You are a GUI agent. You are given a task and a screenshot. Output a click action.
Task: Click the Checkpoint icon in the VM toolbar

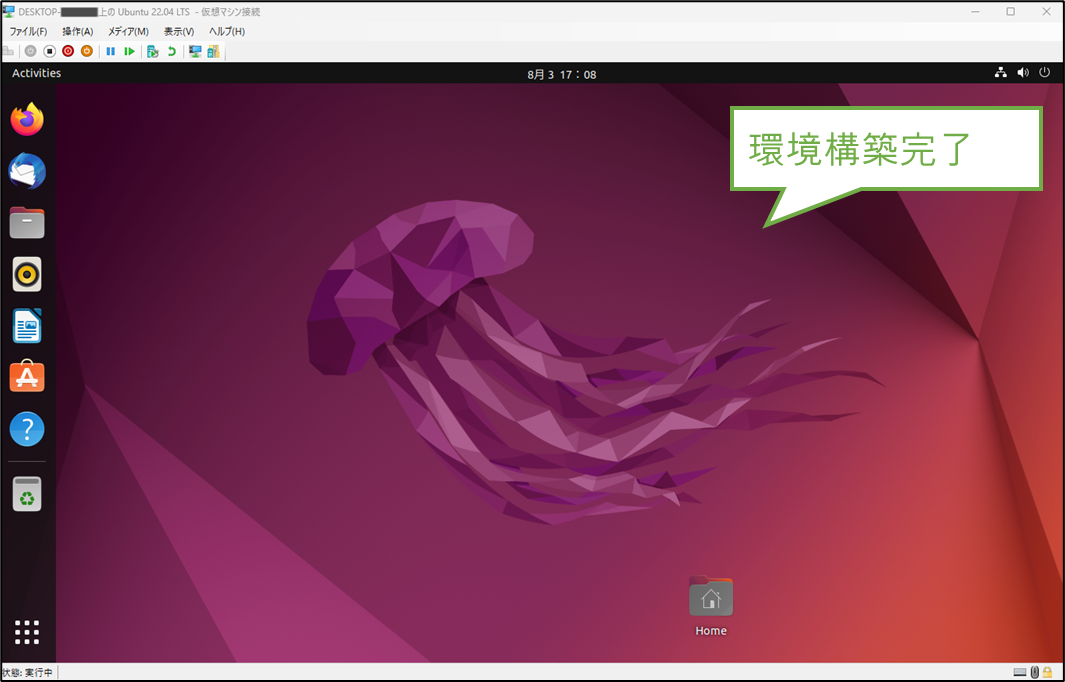coord(152,51)
